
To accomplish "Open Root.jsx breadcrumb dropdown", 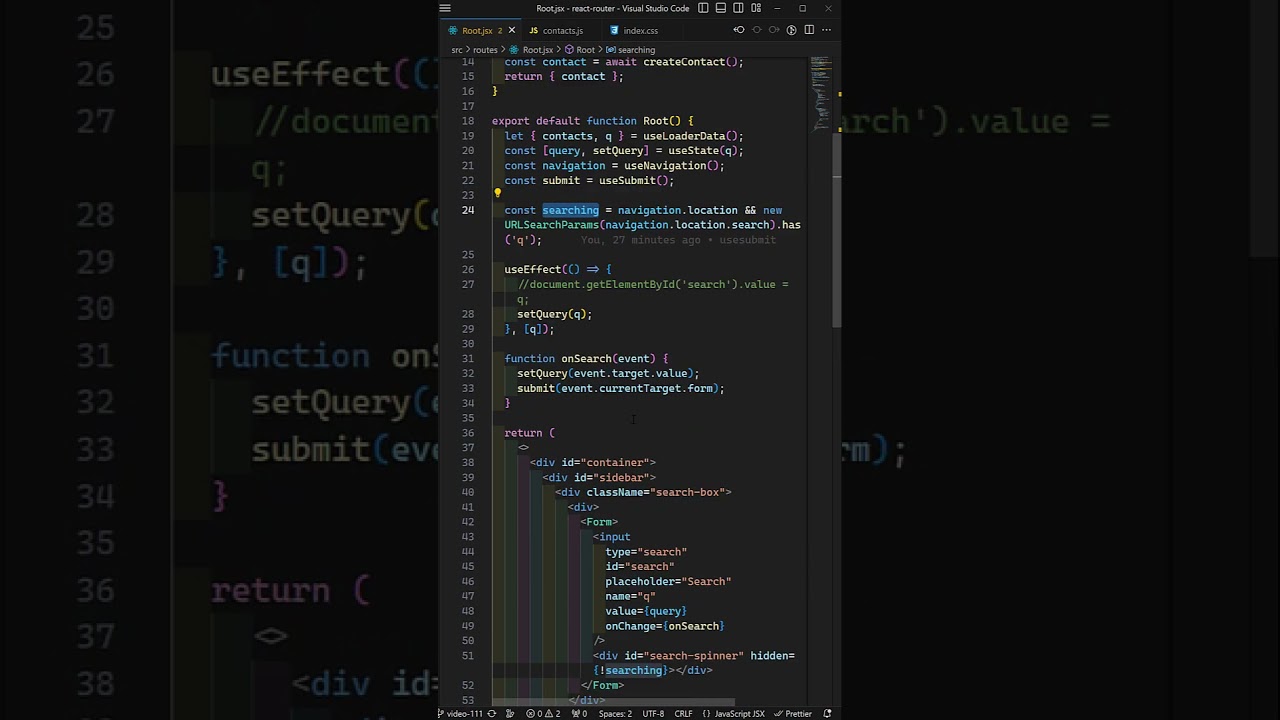I will [x=531, y=50].
